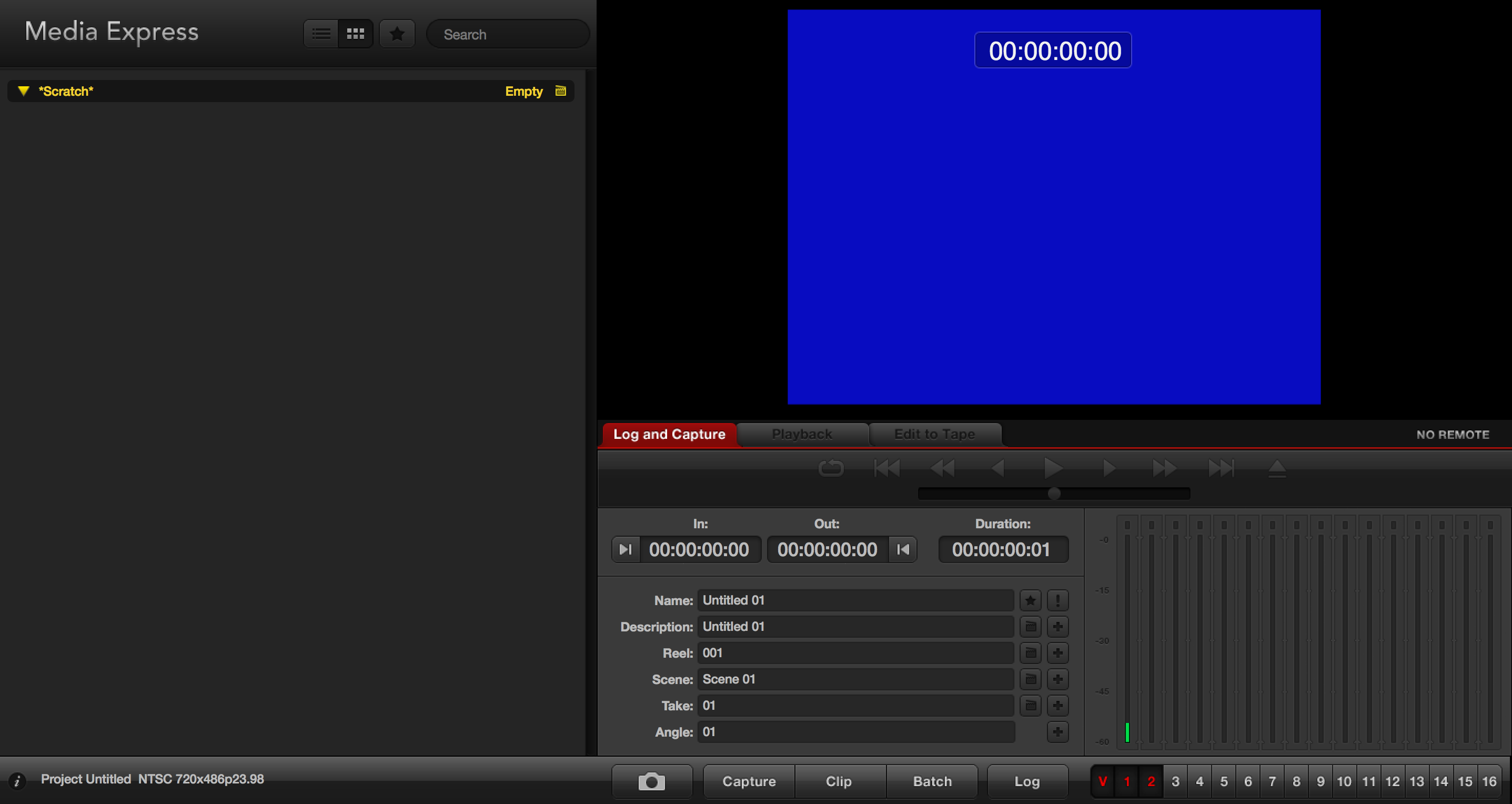Click the blue video preview area
This screenshot has width=1512, height=804.
point(1054,207)
